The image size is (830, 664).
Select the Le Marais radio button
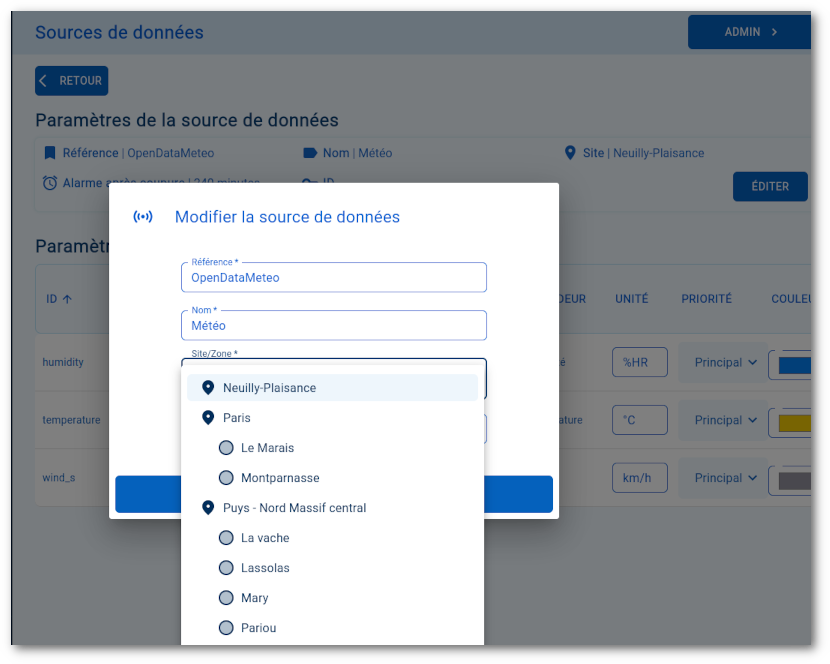226,448
